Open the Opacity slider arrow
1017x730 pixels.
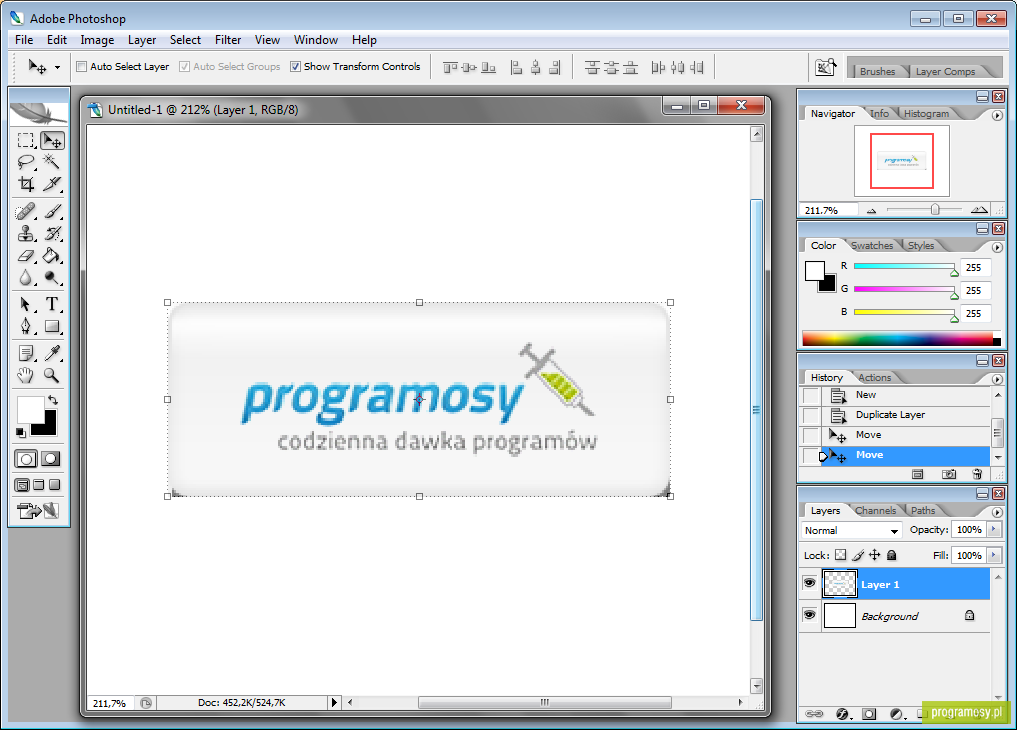pyautogui.click(x=994, y=530)
